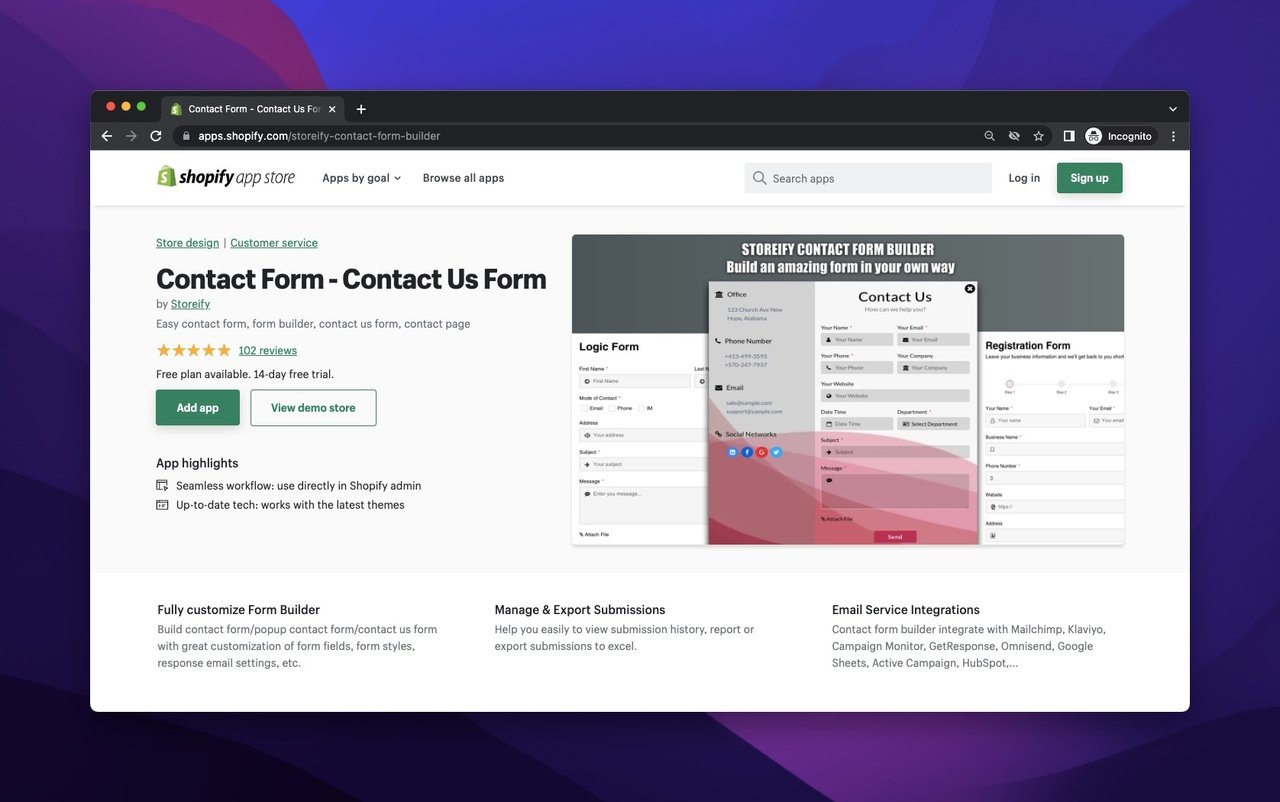The image size is (1280, 802).
Task: Click the browser address bar URL
Action: 319,136
